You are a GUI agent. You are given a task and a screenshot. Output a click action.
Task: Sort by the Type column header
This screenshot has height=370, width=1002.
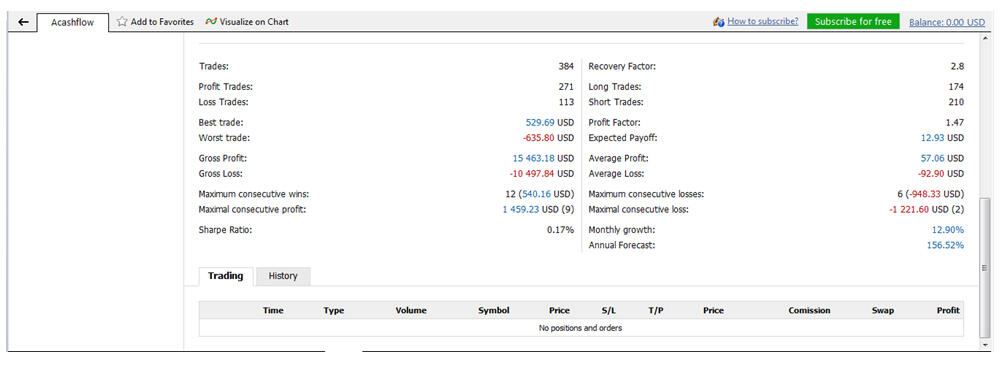pos(334,311)
